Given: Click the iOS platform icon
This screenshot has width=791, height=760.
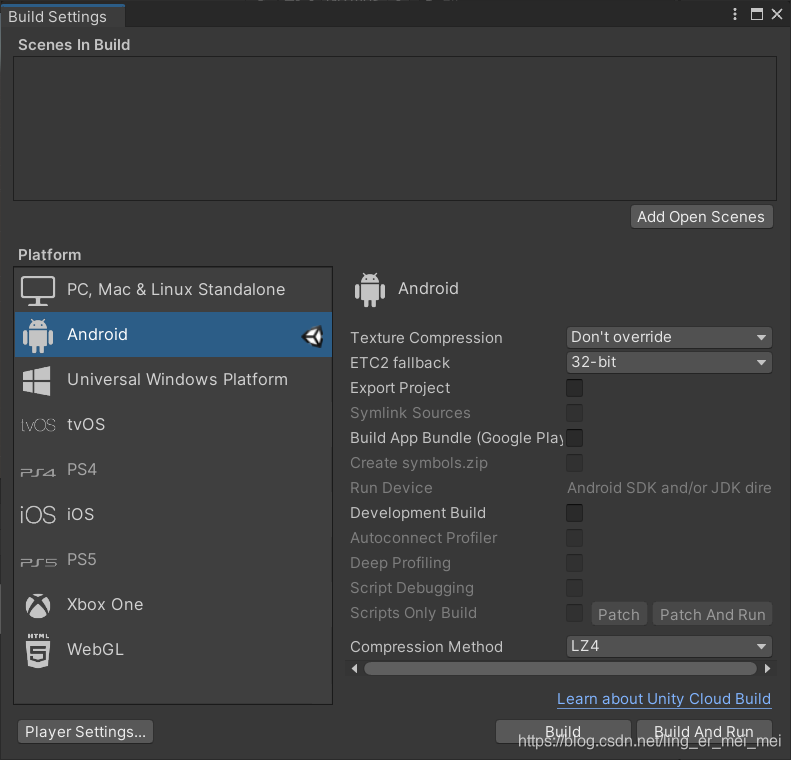Looking at the screenshot, I should pos(38,515).
